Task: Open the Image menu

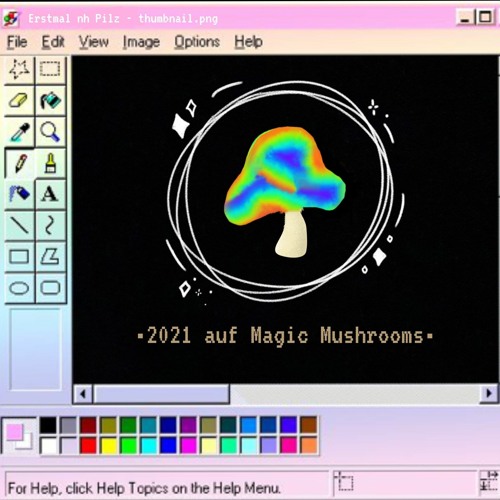Action: (141, 42)
